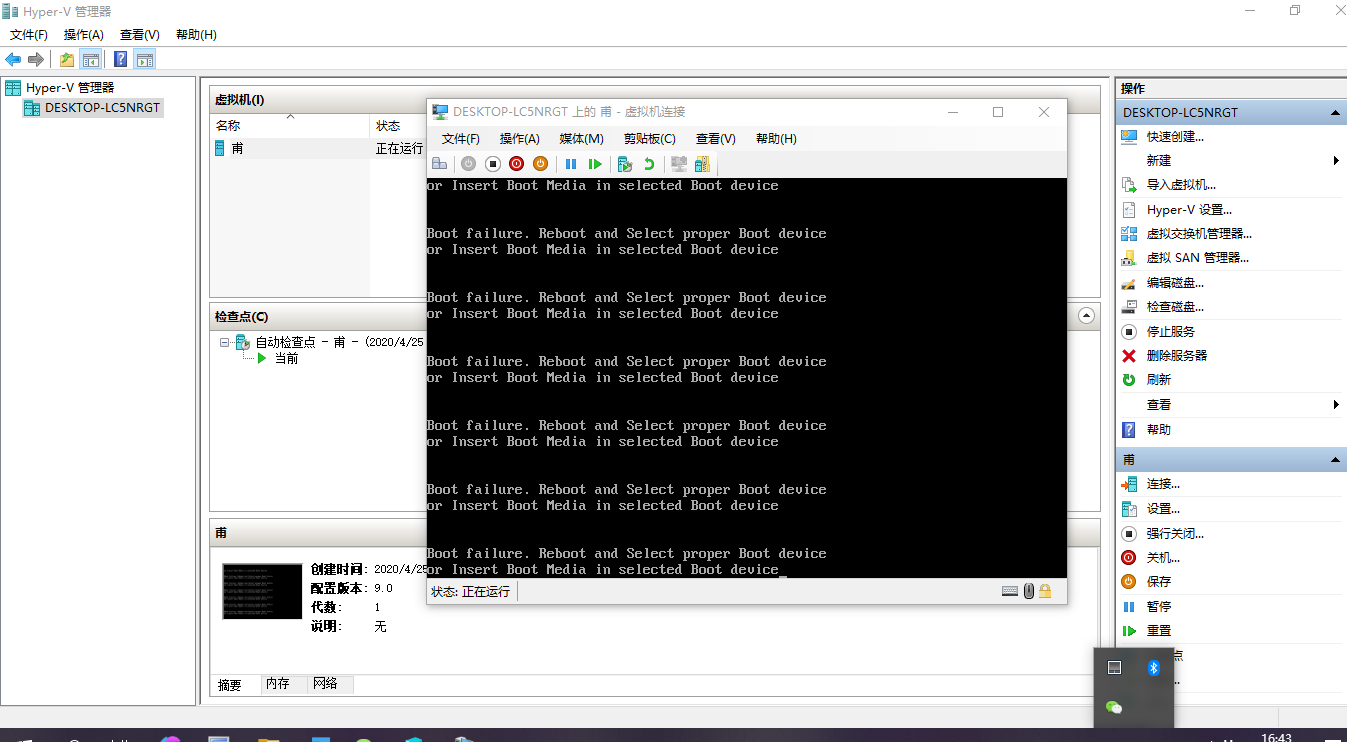Select Hyper-V 管理器 root tree node
The image size is (1347, 742).
click(x=70, y=88)
